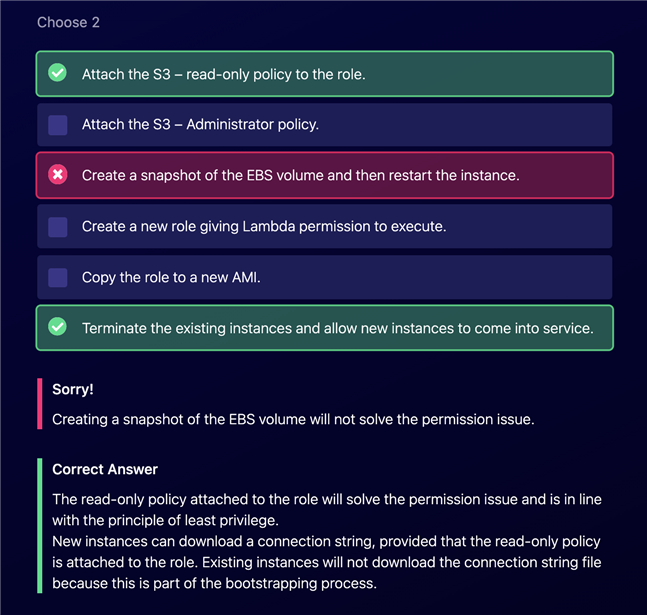Click the green checkmark beside Terminate existing instances
This screenshot has height=615, width=647.
[57, 327]
